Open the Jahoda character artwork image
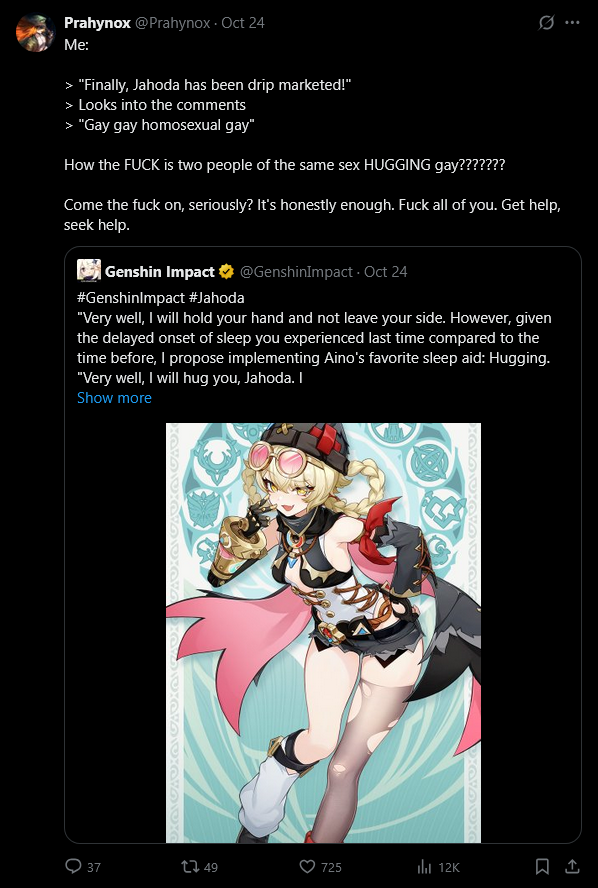Screen dimensions: 598x888 pyautogui.click(x=323, y=633)
